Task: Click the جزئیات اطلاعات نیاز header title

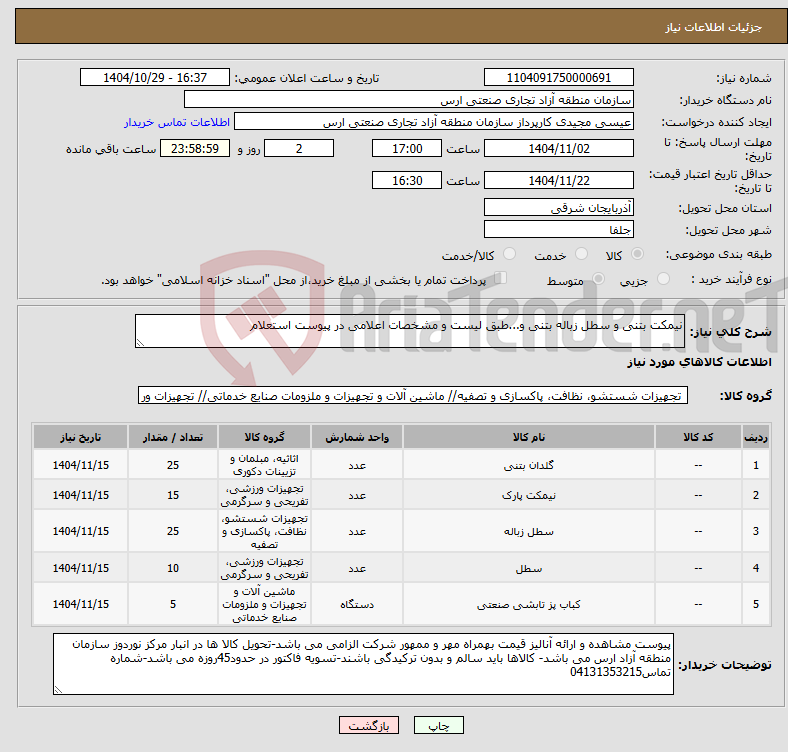Action: (x=714, y=27)
